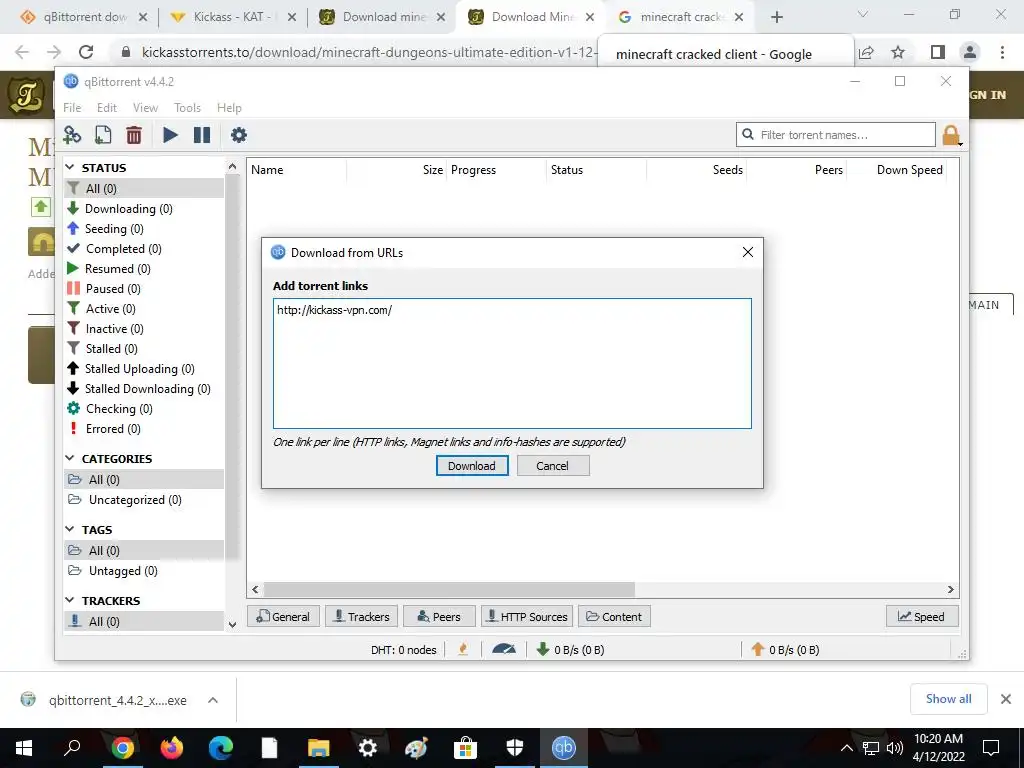Close the Download from URLs dialog
The width and height of the screenshot is (1024, 768).
748,252
